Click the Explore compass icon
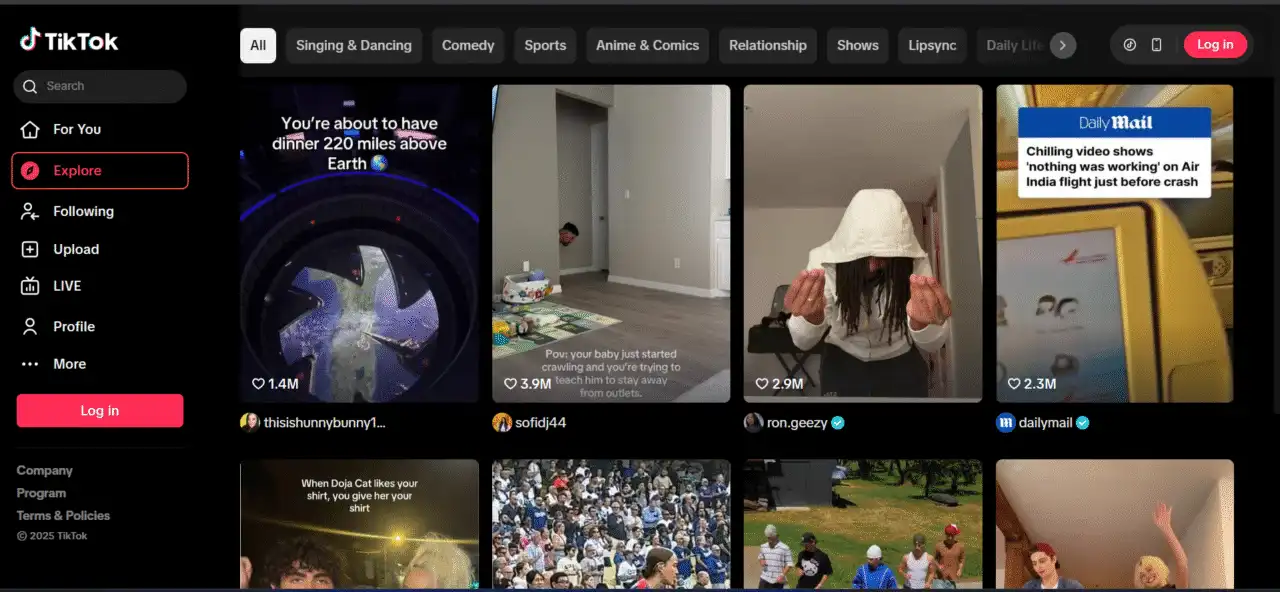This screenshot has width=1280, height=592. click(30, 170)
